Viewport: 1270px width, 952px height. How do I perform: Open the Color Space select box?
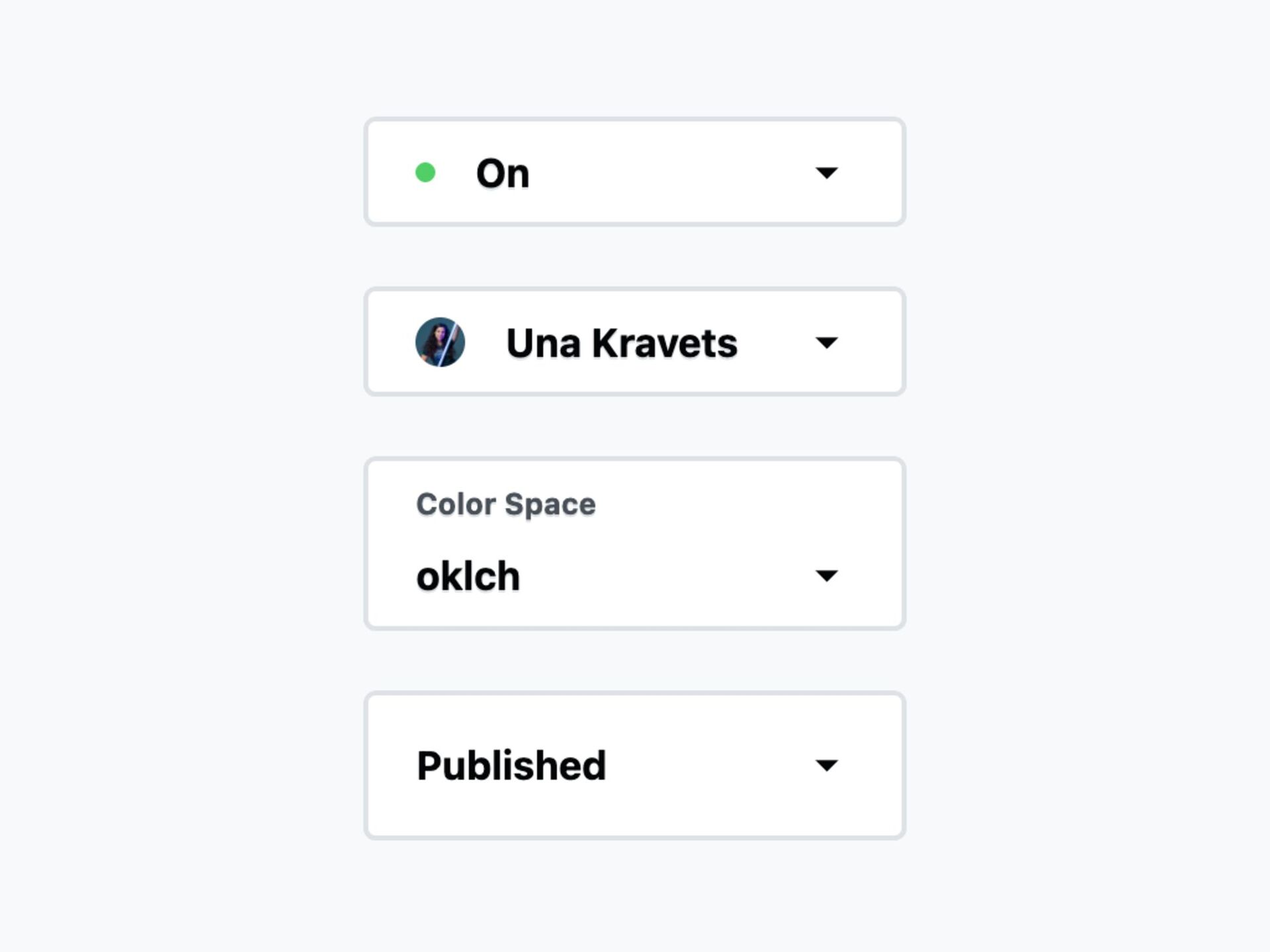point(634,543)
